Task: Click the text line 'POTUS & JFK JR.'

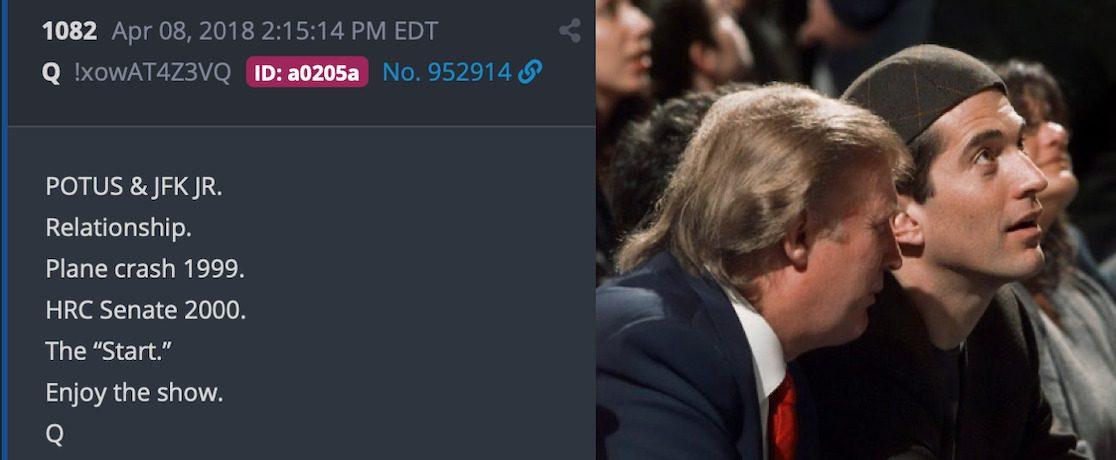Action: [134, 187]
